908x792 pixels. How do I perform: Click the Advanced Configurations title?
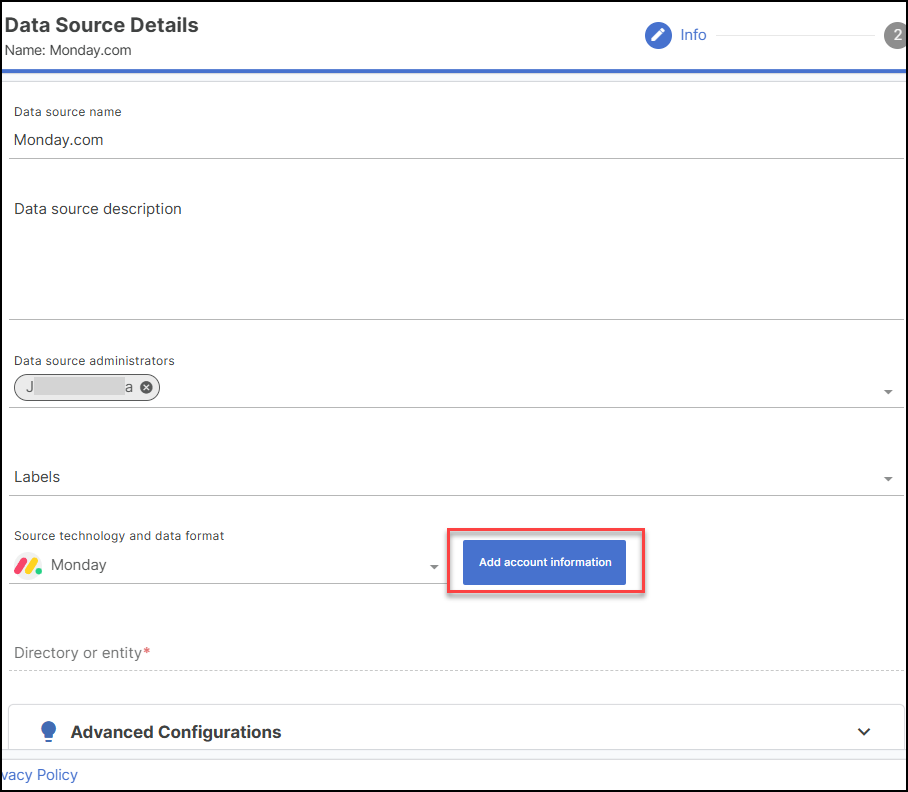tap(176, 732)
